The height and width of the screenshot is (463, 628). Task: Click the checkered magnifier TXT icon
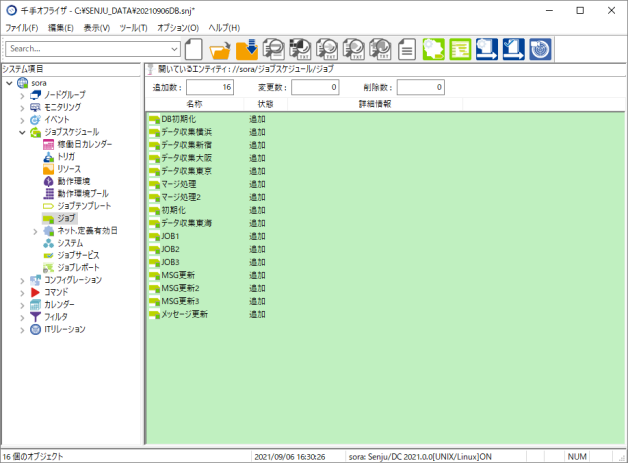300,49
